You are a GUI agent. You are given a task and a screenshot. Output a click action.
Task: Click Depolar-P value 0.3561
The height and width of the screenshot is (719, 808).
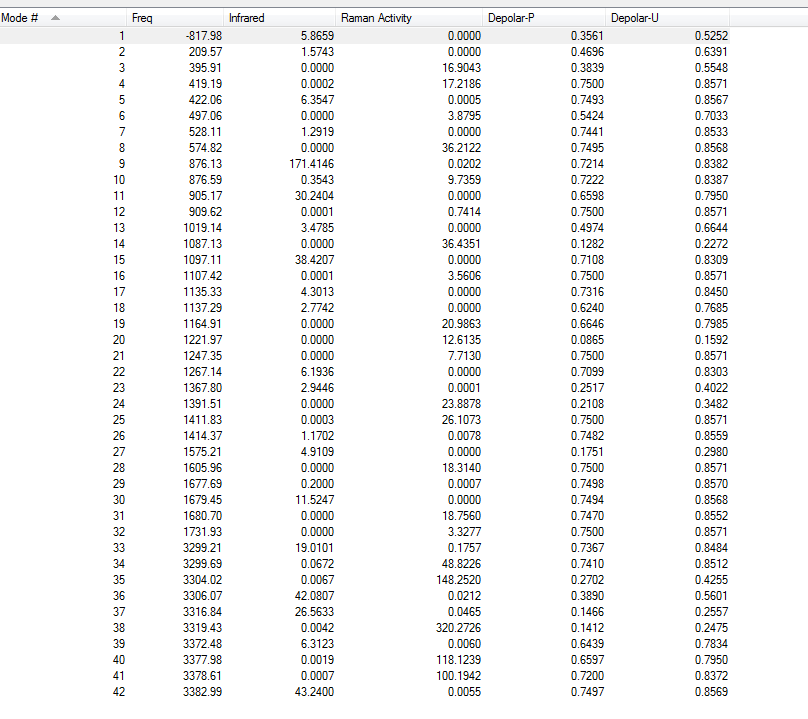pyautogui.click(x=587, y=36)
